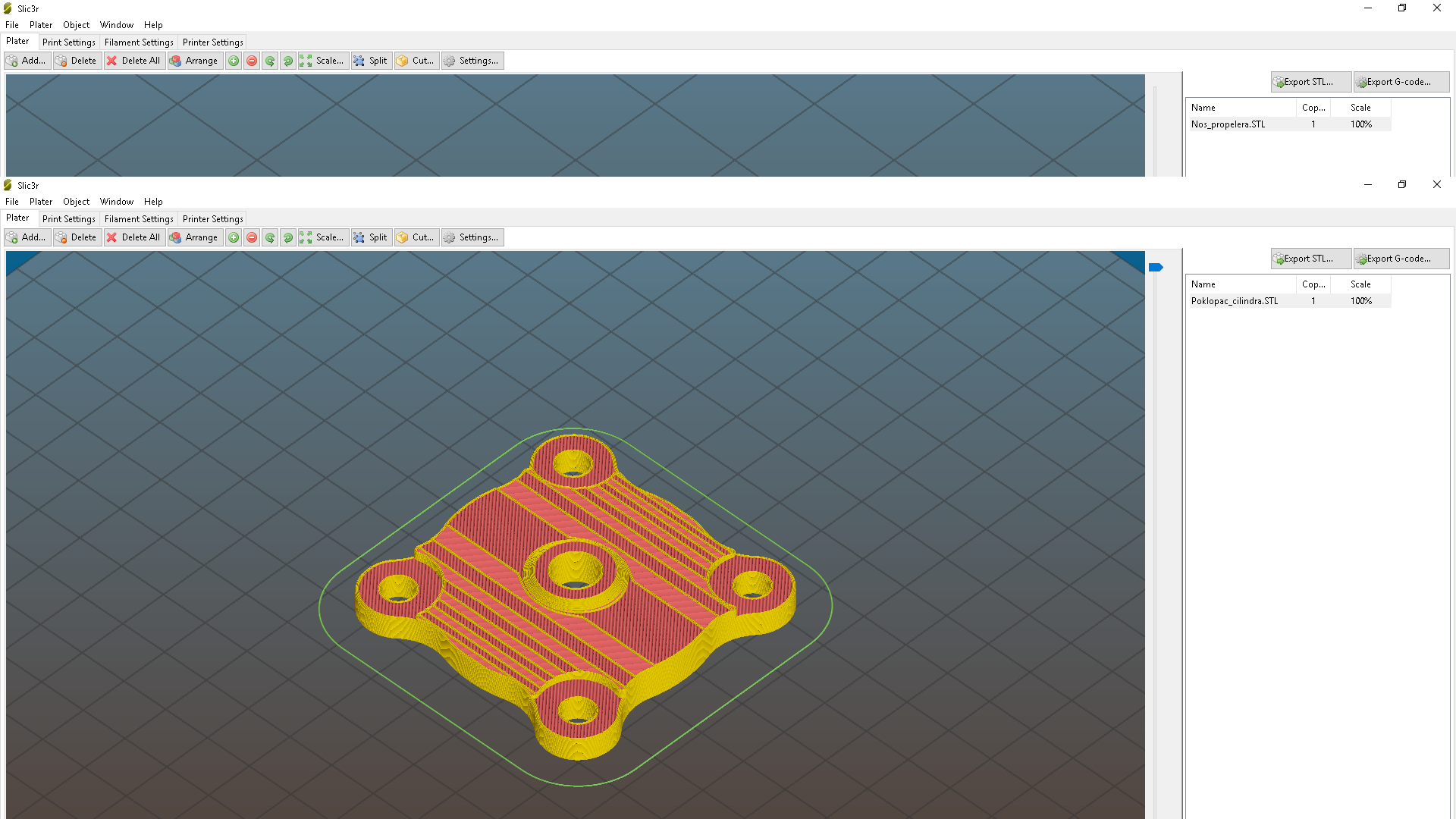This screenshot has height=819, width=1456.
Task: Click Split tool in Poklopac_cilindra window
Action: point(372,237)
